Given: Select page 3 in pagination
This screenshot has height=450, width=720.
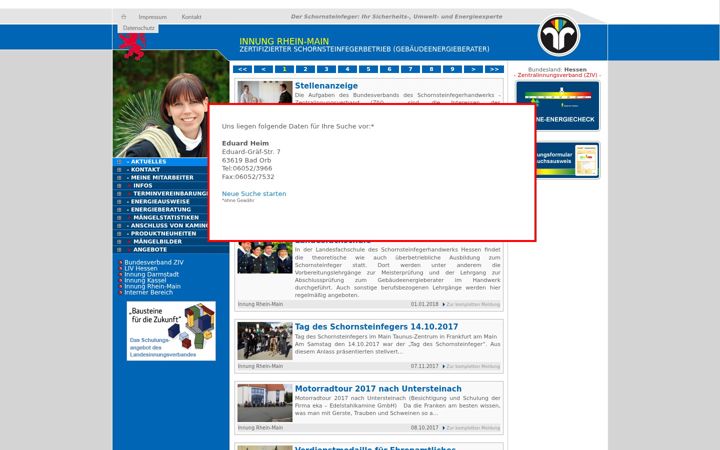Looking at the screenshot, I should coord(326,69).
